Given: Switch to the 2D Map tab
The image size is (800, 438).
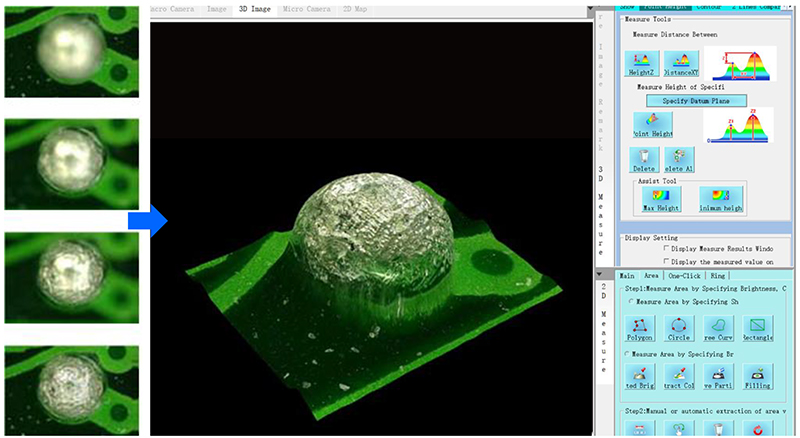Looking at the screenshot, I should [x=355, y=9].
